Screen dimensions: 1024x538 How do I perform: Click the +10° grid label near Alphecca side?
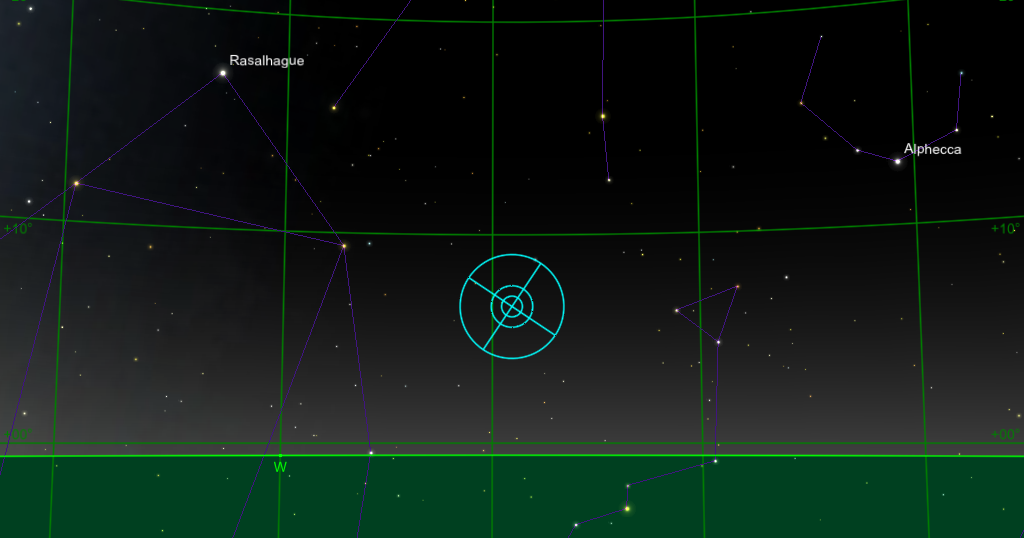1004,229
